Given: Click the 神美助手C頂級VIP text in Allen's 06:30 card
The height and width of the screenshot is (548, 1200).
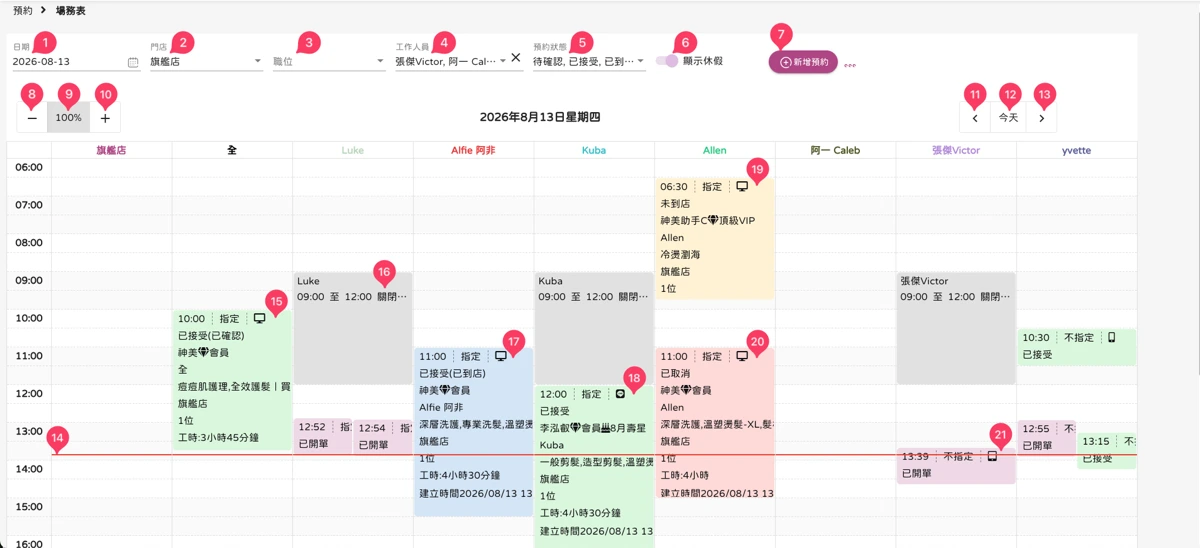Looking at the screenshot, I should pos(708,220).
